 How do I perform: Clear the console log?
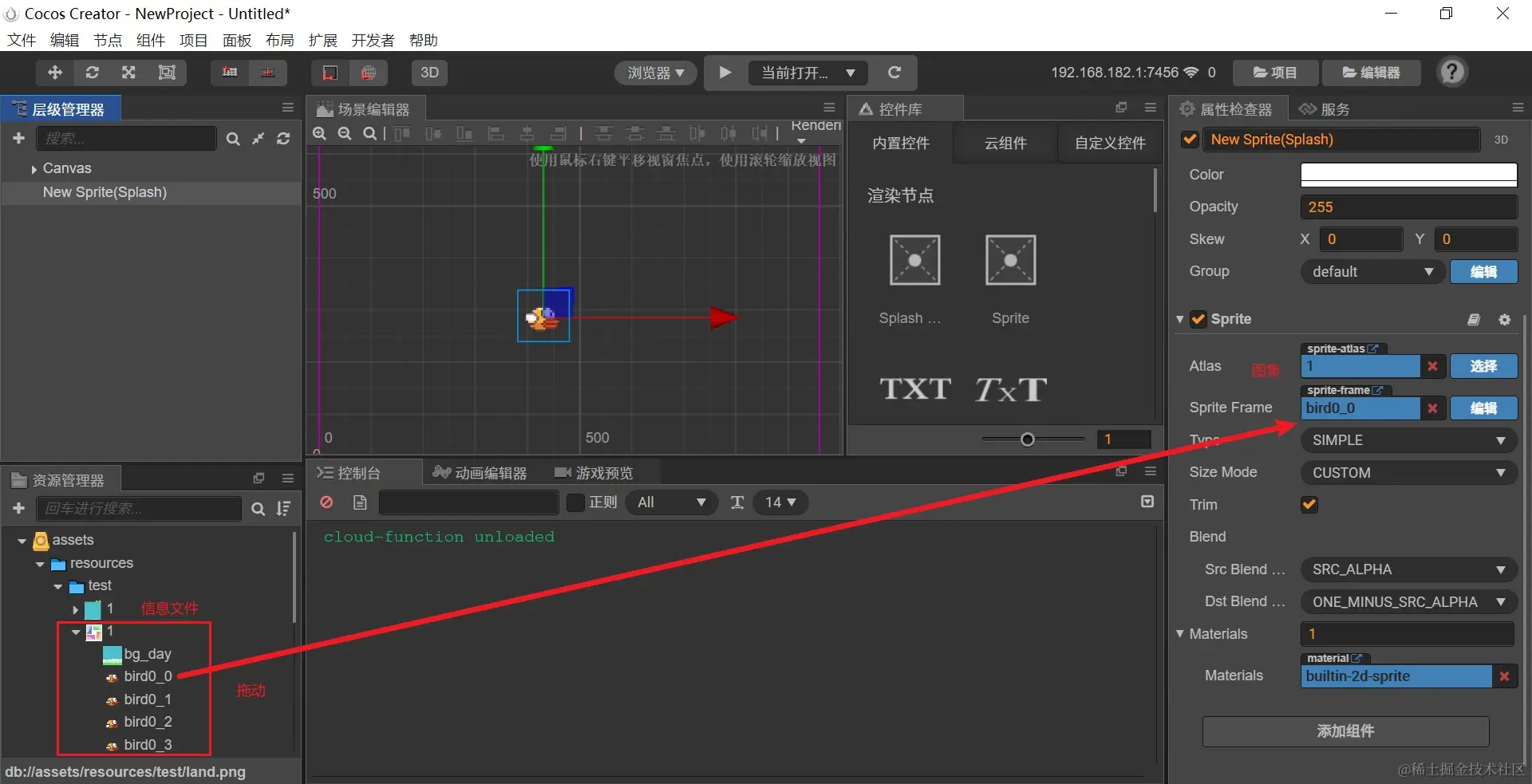point(326,502)
